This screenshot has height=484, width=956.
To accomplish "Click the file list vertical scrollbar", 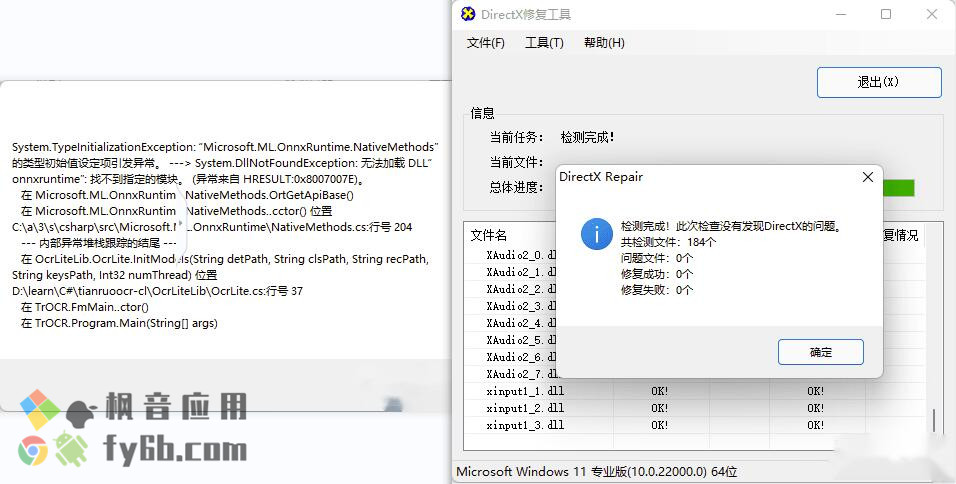I will 934,421.
